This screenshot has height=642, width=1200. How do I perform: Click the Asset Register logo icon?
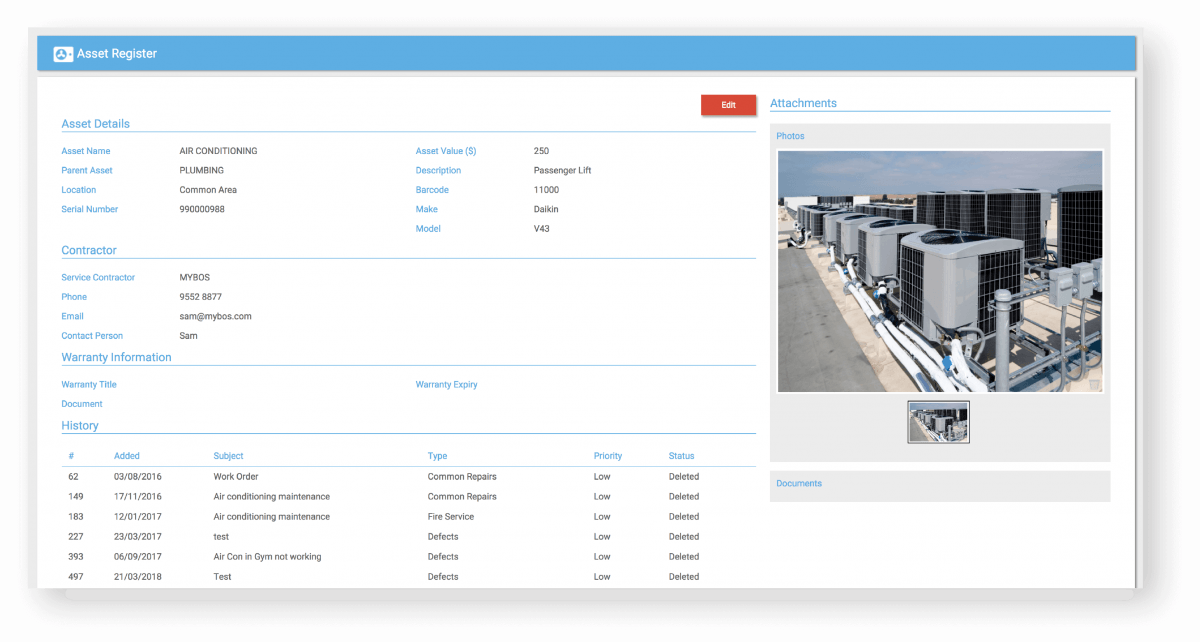point(63,54)
